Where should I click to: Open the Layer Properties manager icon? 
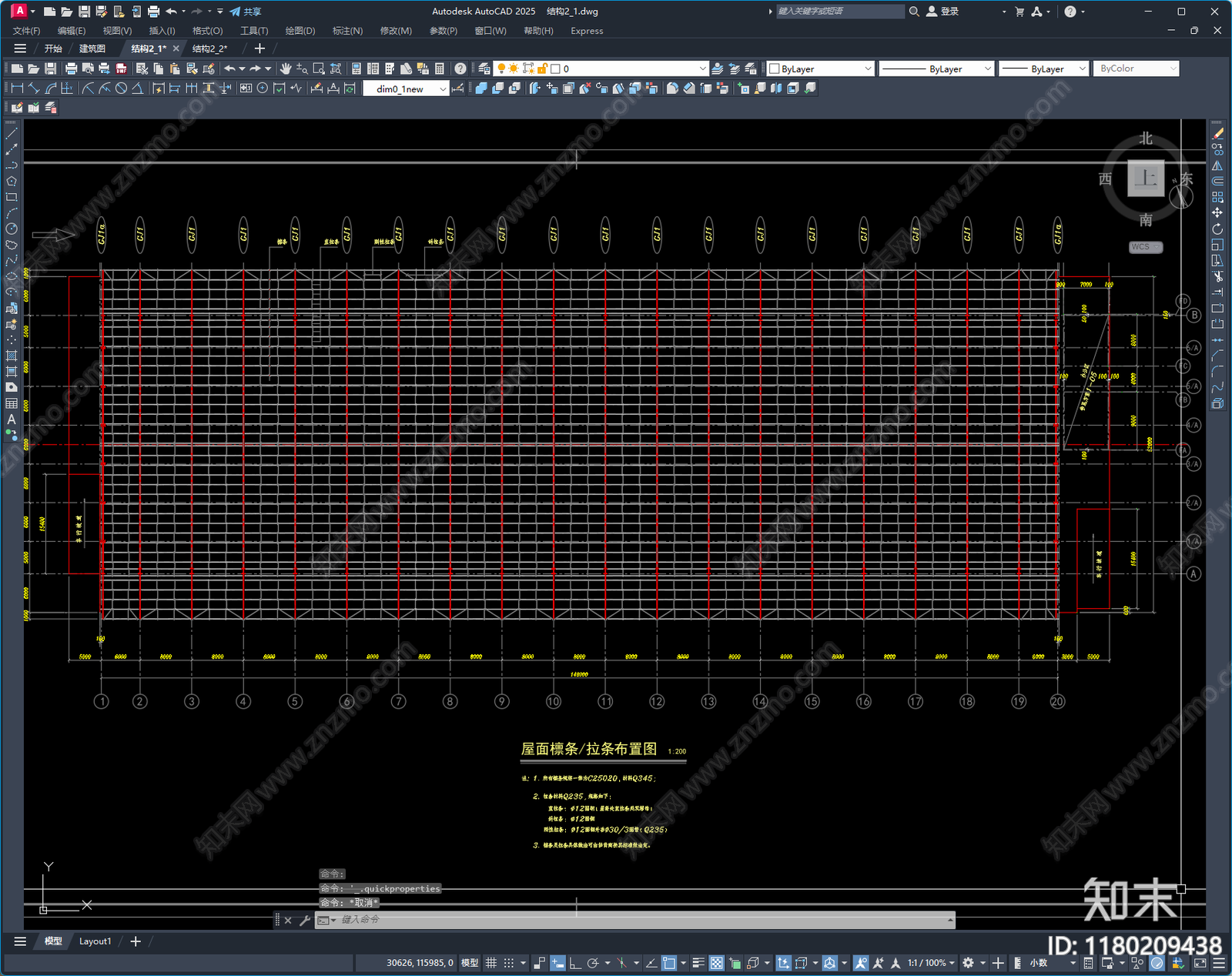click(484, 69)
